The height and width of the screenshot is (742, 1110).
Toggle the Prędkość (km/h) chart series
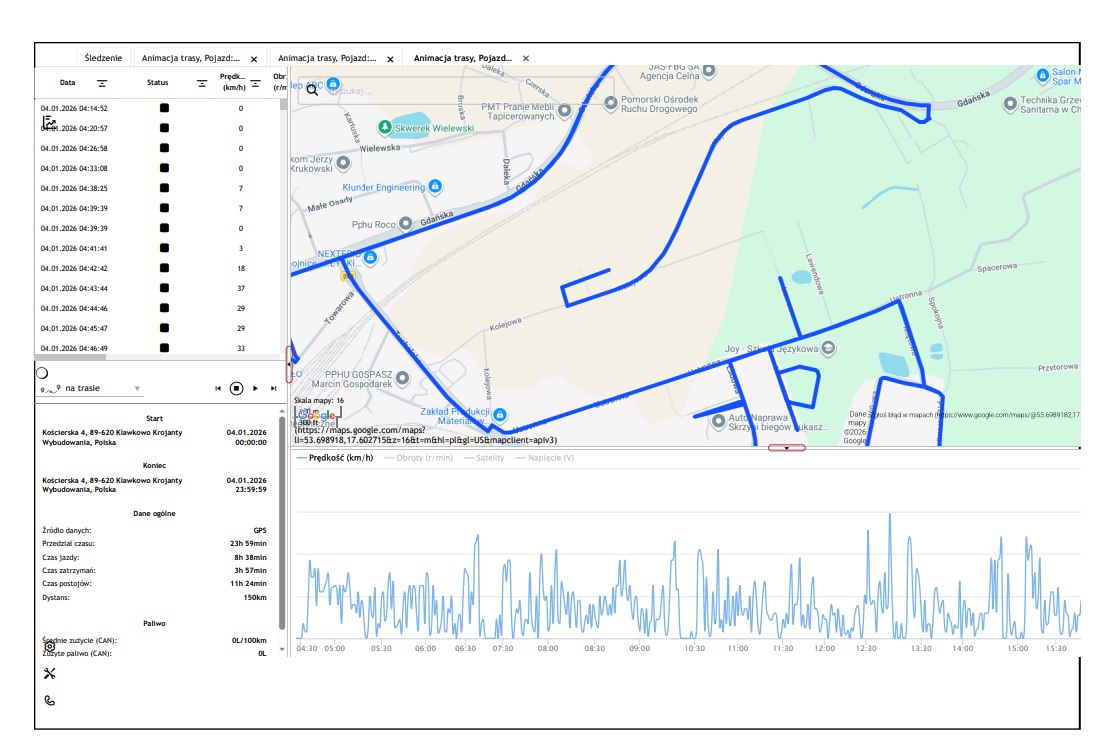tap(335, 458)
